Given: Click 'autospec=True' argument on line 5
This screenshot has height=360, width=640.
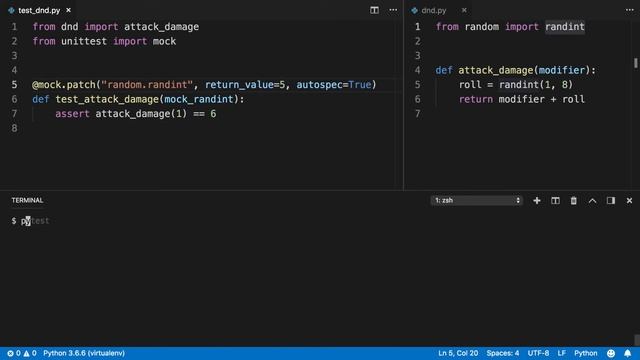Looking at the screenshot, I should click(334, 84).
